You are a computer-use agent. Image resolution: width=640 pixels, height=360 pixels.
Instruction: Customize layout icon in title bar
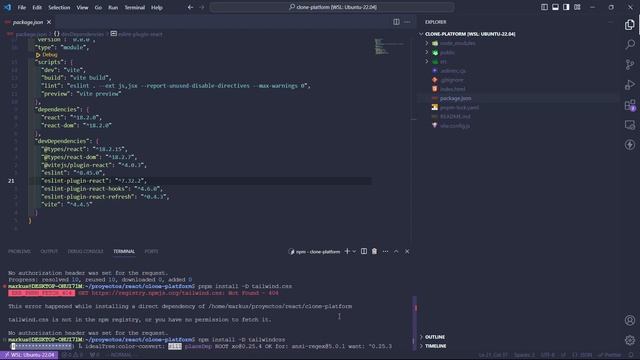[577, 7]
